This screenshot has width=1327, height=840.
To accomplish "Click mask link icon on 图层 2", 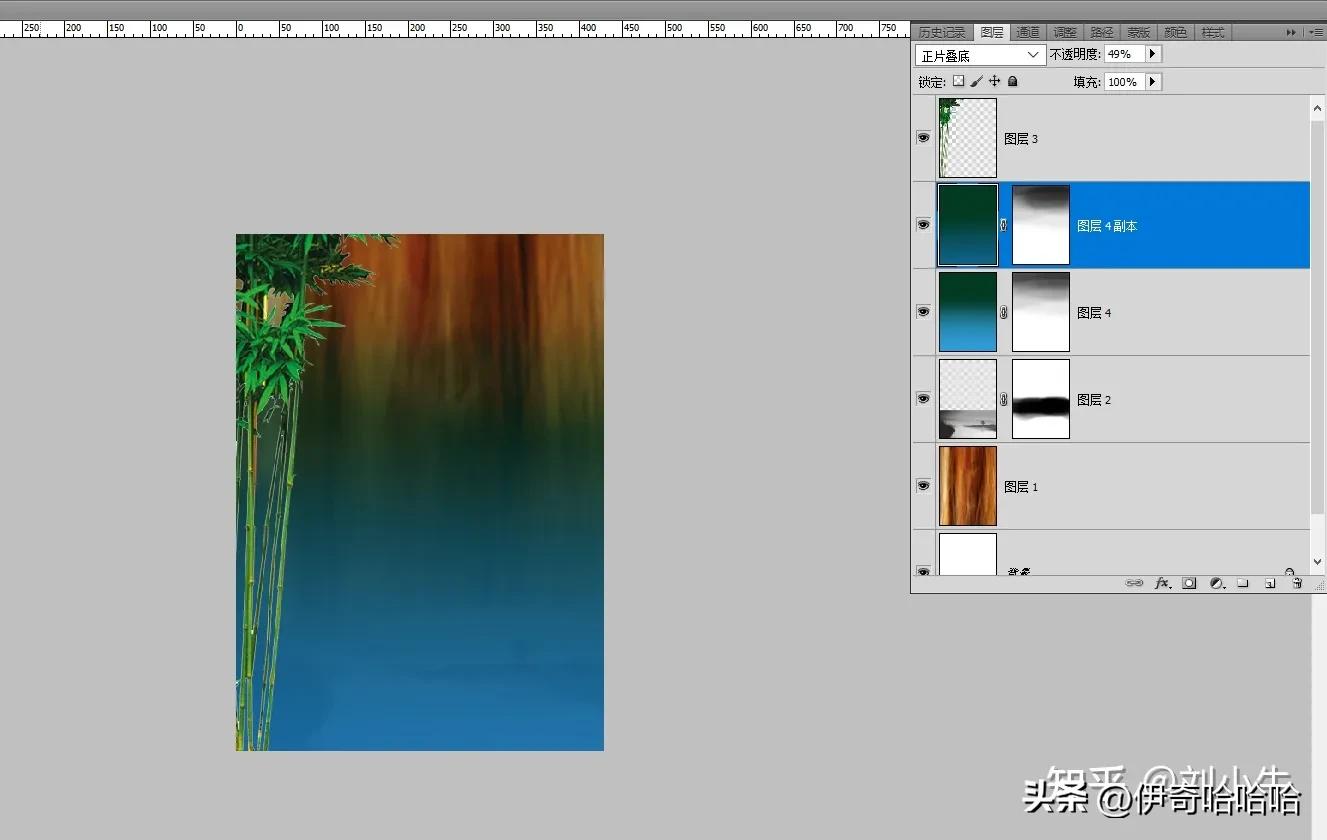I will coord(1004,399).
